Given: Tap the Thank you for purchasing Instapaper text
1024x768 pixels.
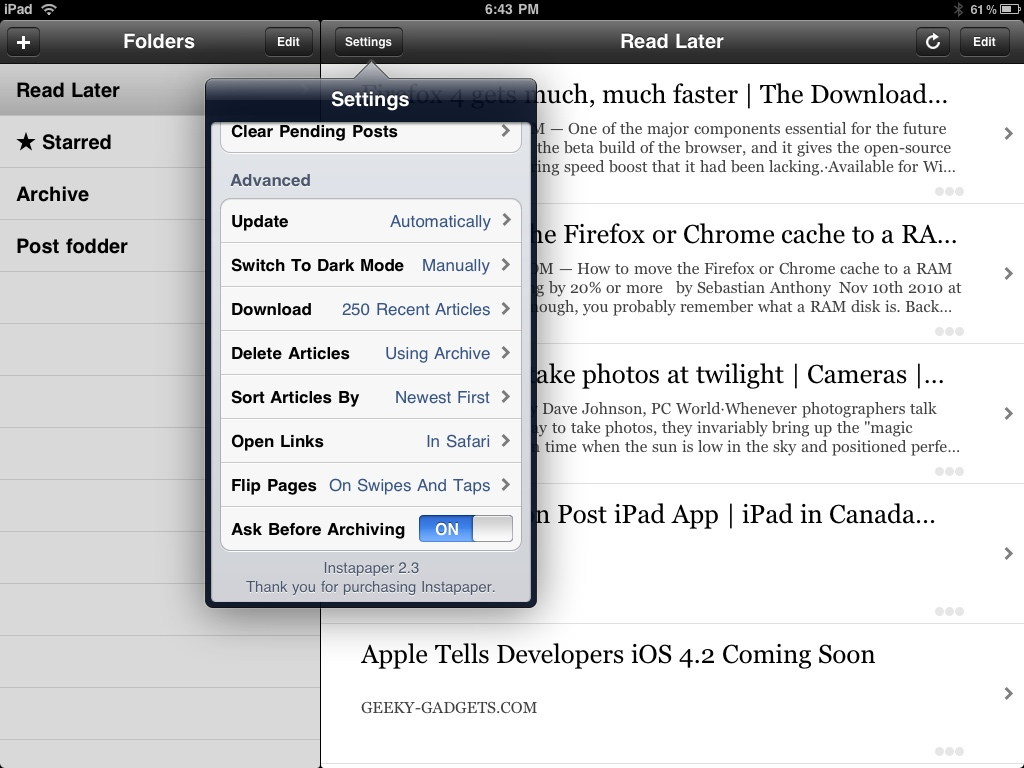Looking at the screenshot, I should 371,587.
